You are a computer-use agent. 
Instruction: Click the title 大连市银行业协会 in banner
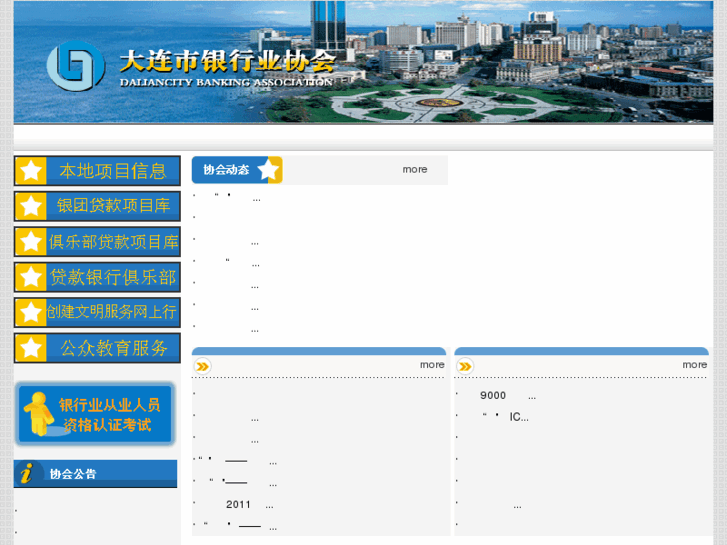click(x=227, y=62)
